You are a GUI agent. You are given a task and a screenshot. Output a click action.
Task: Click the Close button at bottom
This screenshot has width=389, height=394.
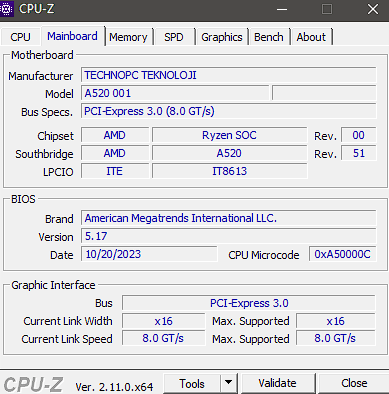[x=354, y=384]
